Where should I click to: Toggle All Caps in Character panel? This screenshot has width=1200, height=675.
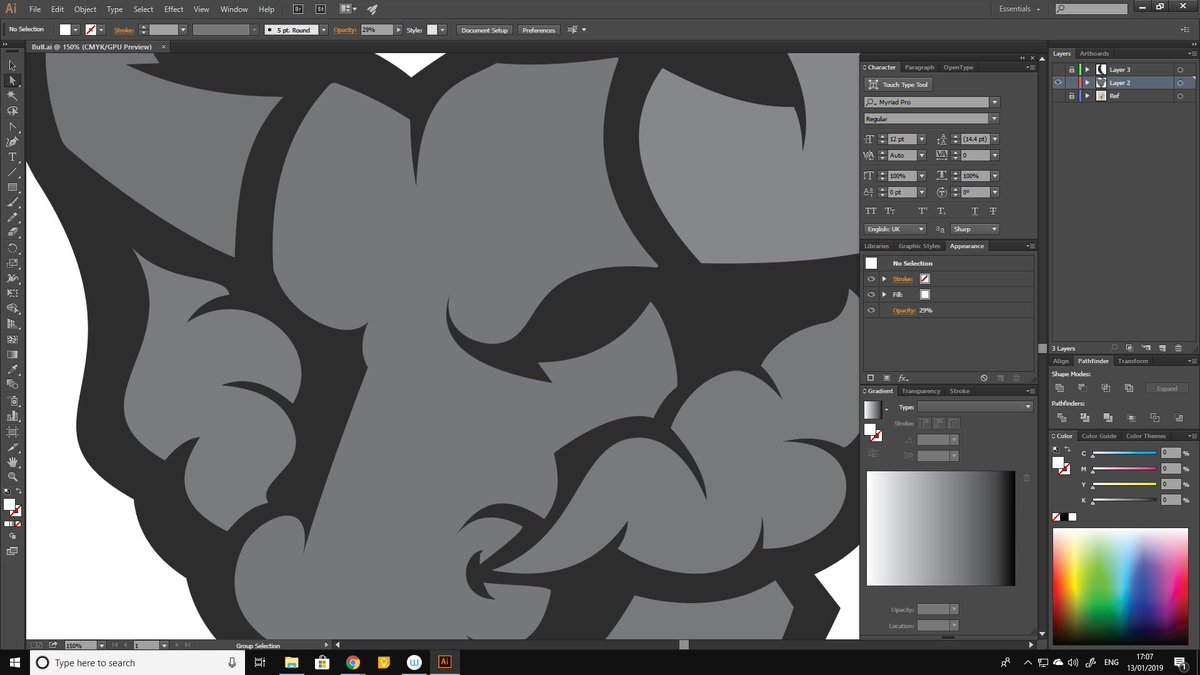point(870,211)
